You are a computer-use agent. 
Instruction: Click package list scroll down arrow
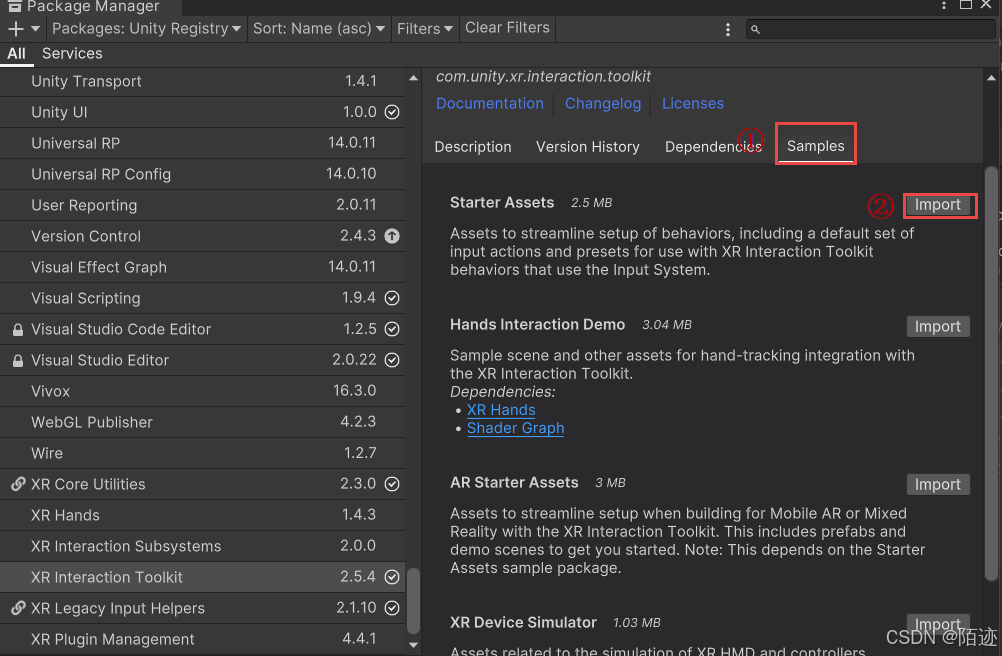(x=413, y=645)
